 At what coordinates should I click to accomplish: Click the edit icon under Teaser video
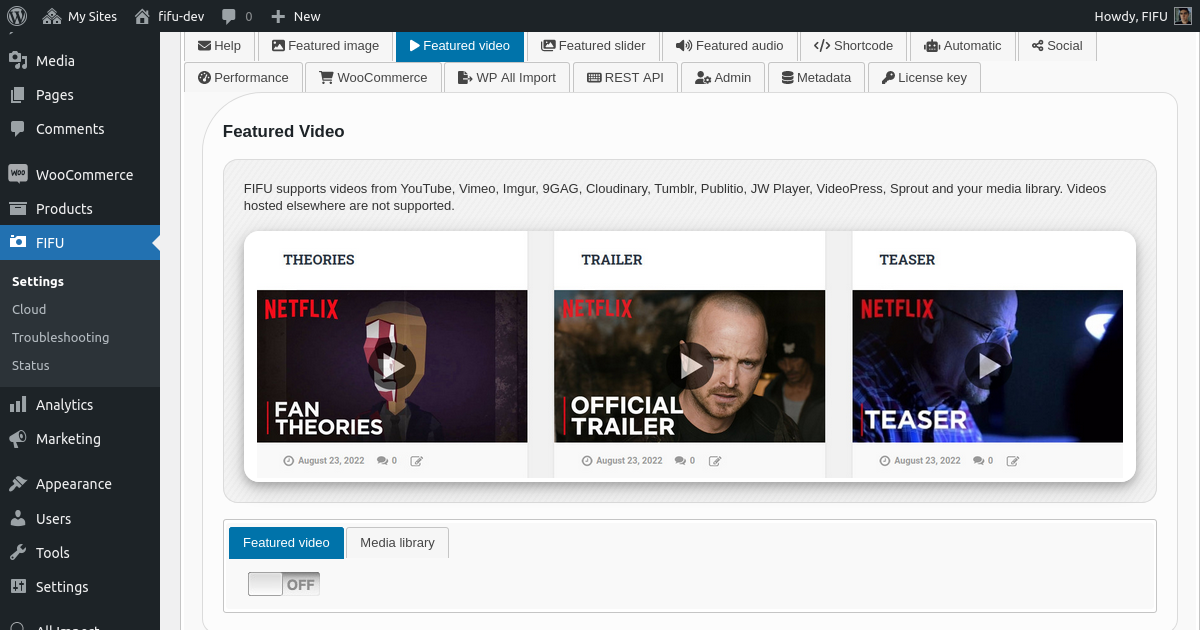(1013, 461)
